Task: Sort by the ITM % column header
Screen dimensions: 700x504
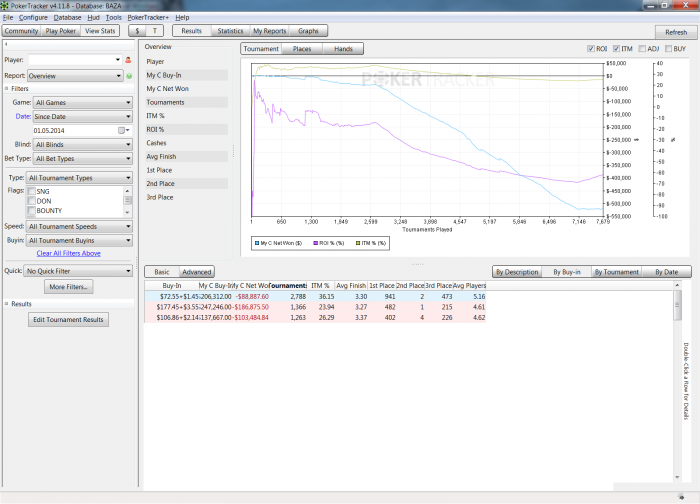Action: pos(320,285)
